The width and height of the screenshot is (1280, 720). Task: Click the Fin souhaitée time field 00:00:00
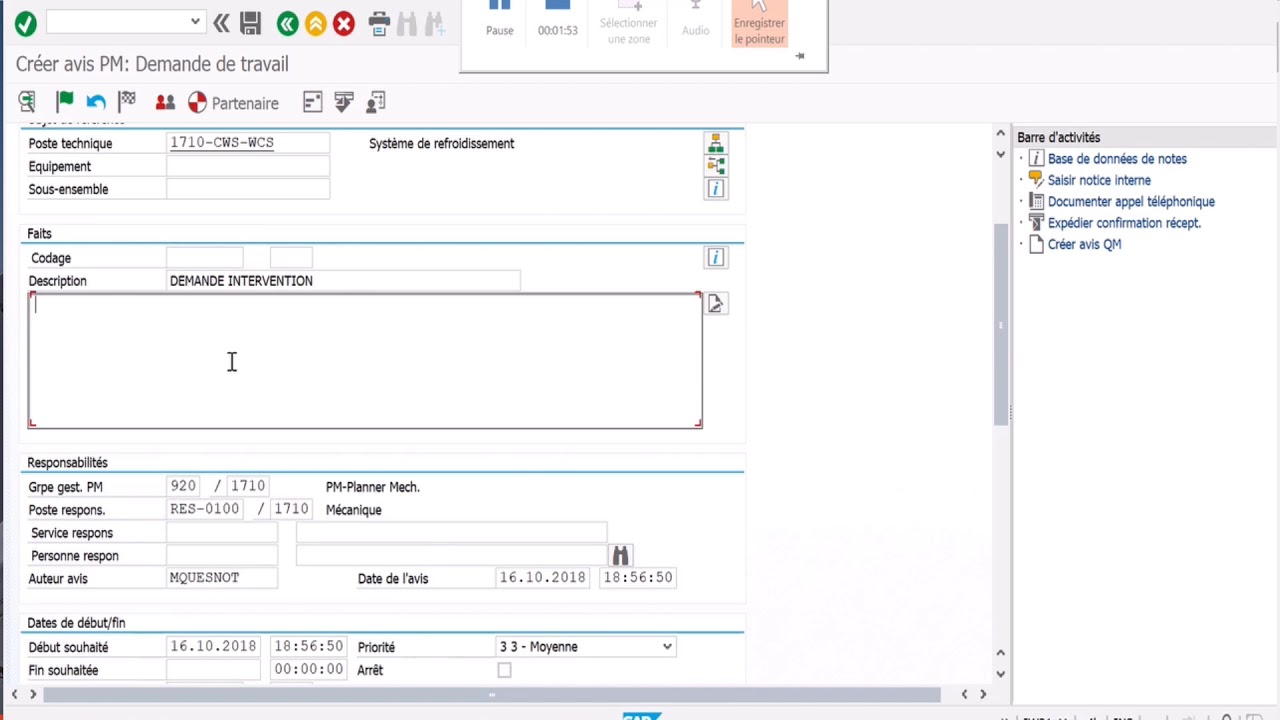309,670
